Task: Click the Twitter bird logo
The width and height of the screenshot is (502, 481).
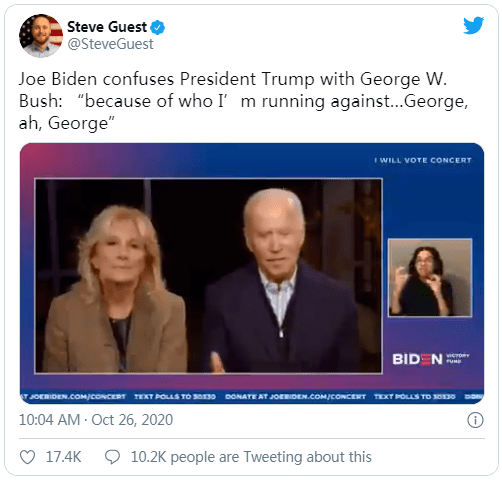Action: pos(474,25)
